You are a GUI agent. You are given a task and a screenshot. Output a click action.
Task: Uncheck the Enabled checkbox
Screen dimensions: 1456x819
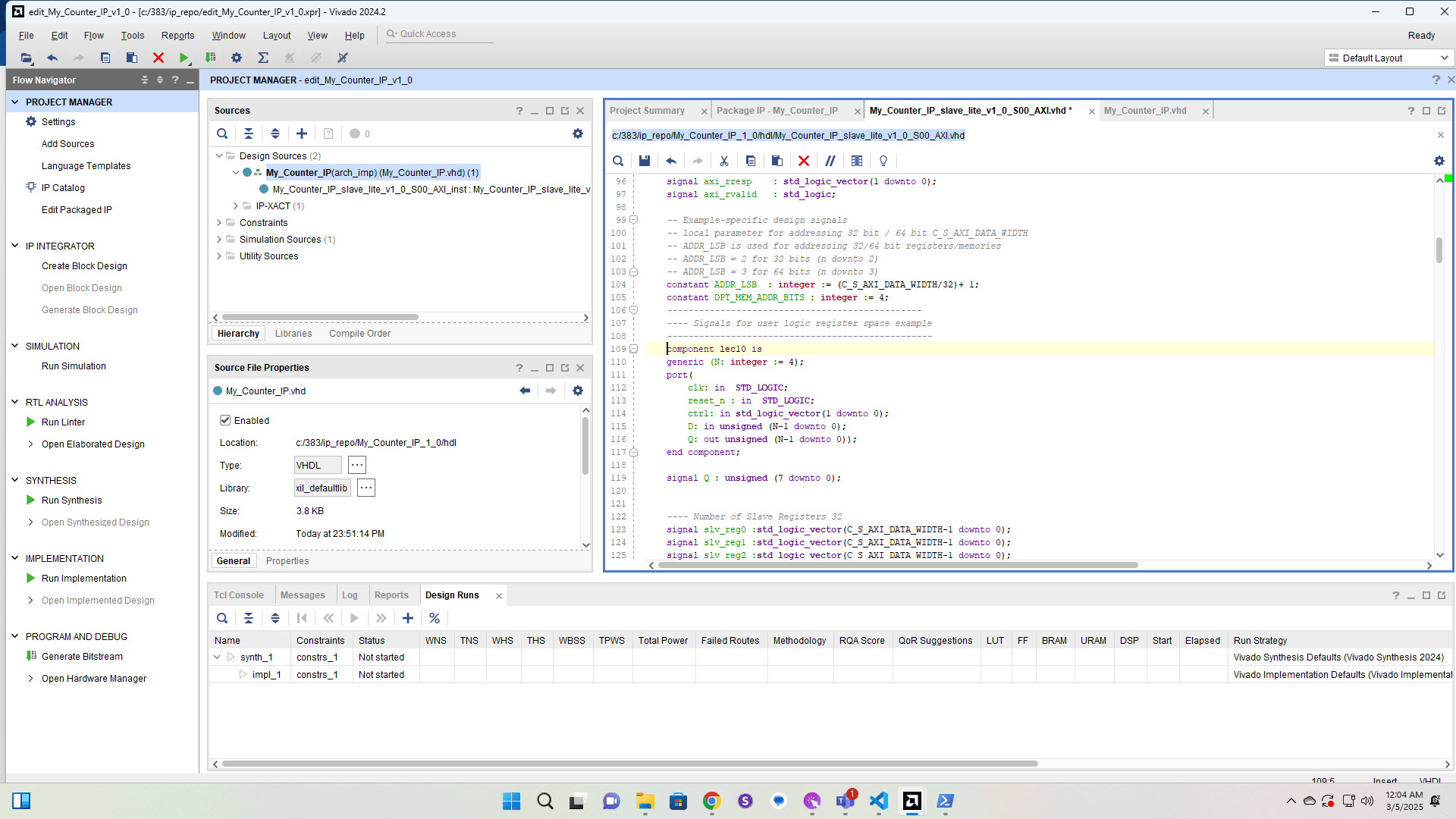point(225,420)
